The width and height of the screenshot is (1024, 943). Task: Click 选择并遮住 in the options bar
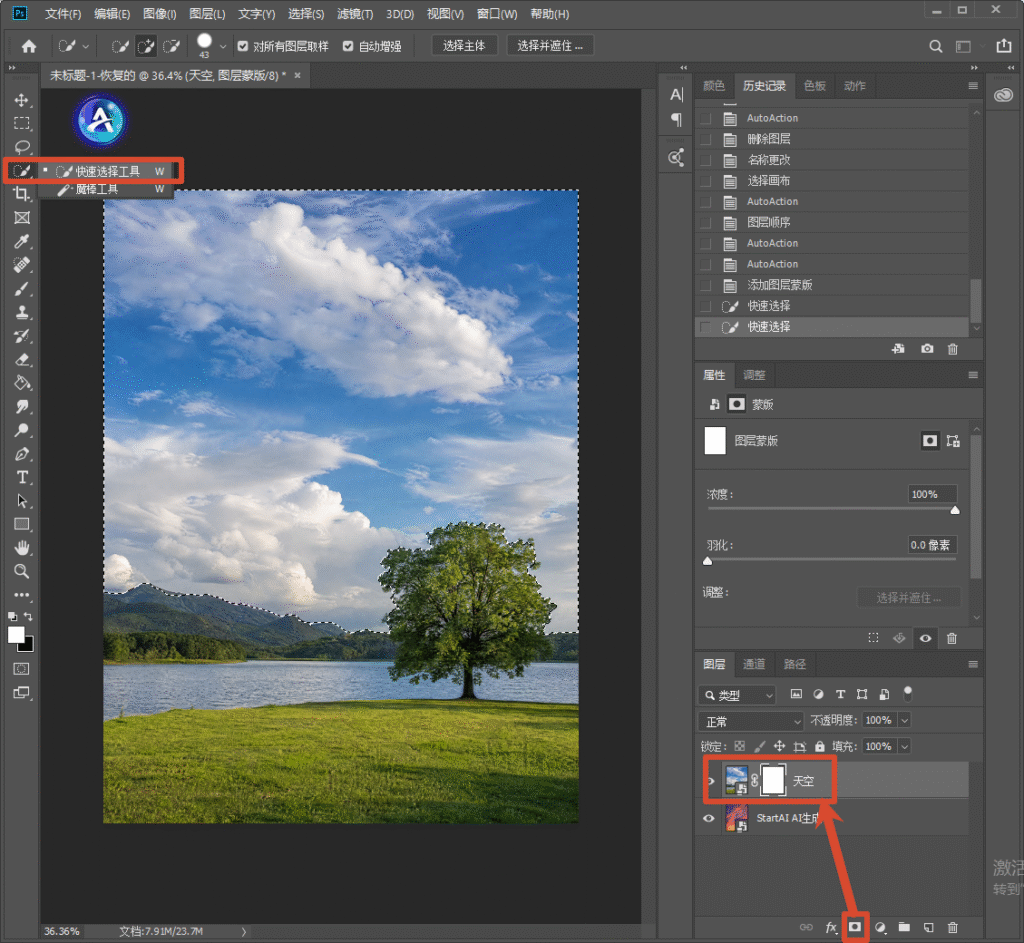click(x=550, y=46)
